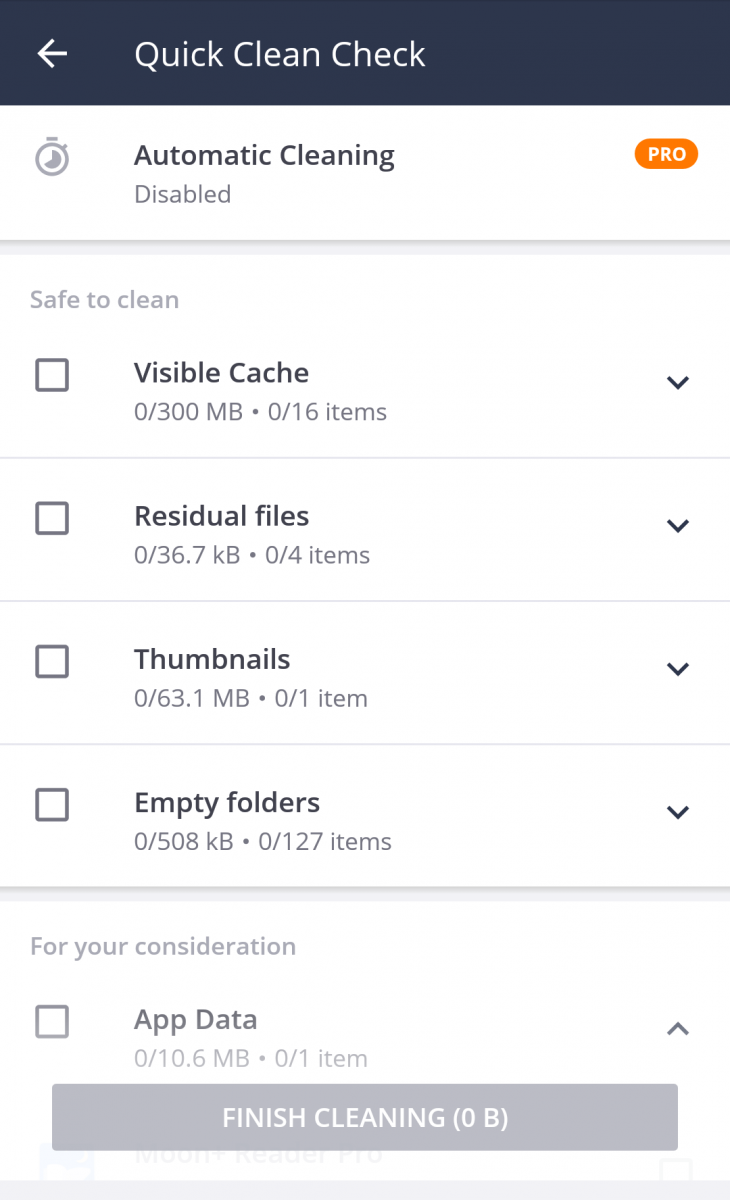Expand the Empty folders section
Viewport: 730px width, 1200px height.
678,811
